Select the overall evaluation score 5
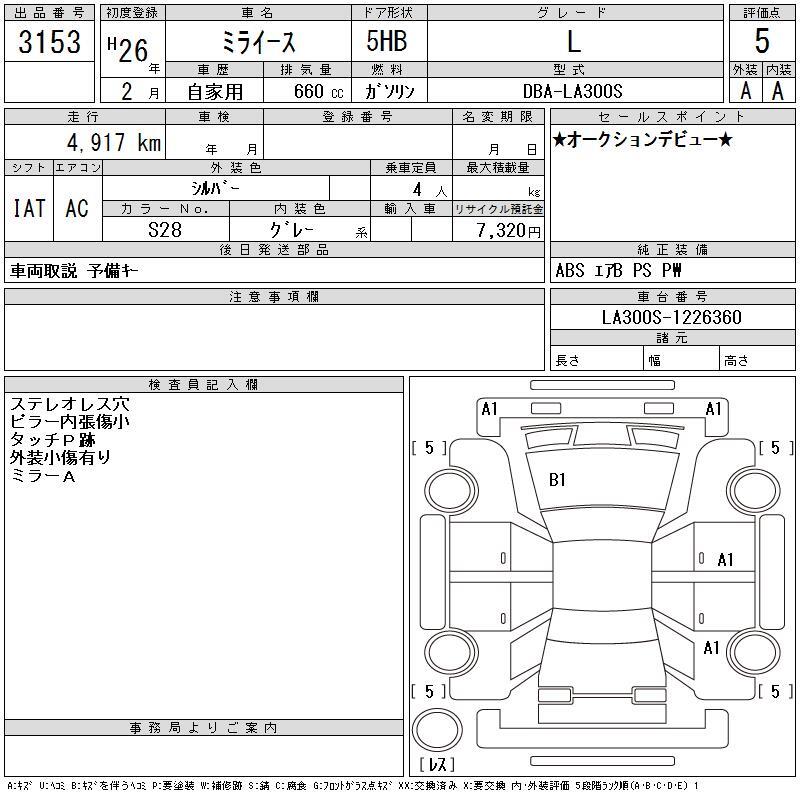 tap(762, 41)
